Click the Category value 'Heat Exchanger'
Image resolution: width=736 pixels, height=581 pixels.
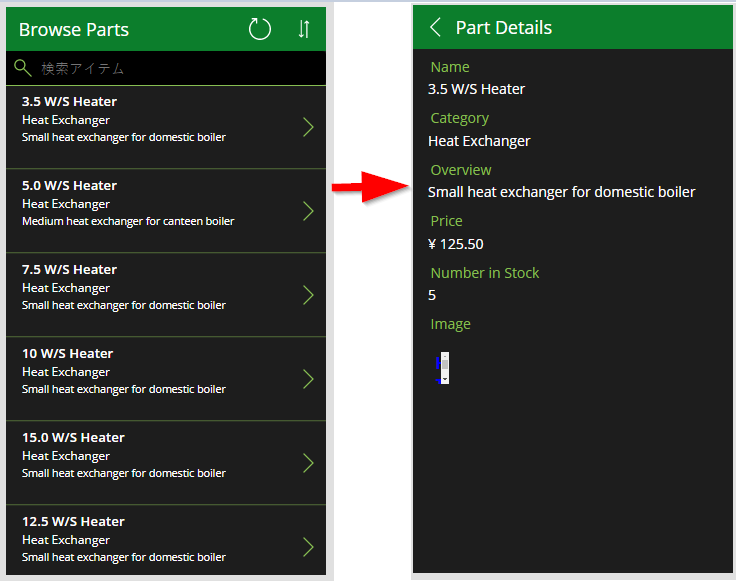click(x=479, y=141)
